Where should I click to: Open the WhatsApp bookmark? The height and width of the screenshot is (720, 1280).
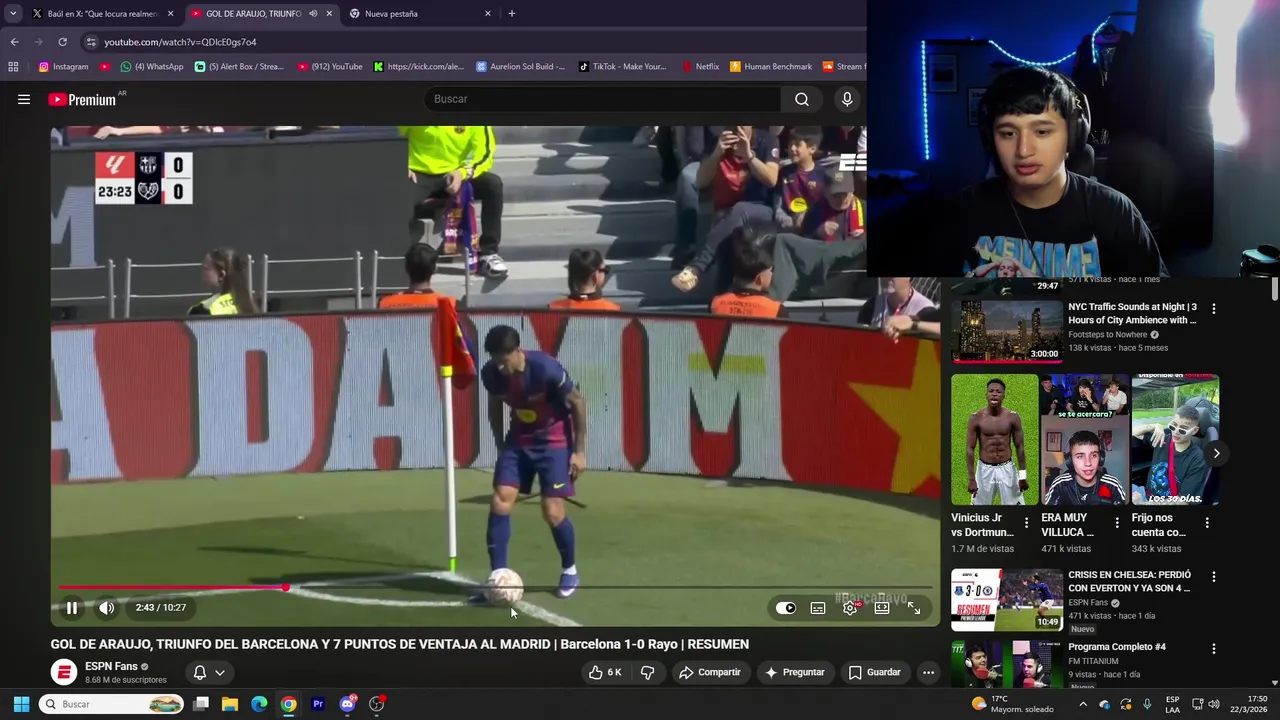[152, 67]
